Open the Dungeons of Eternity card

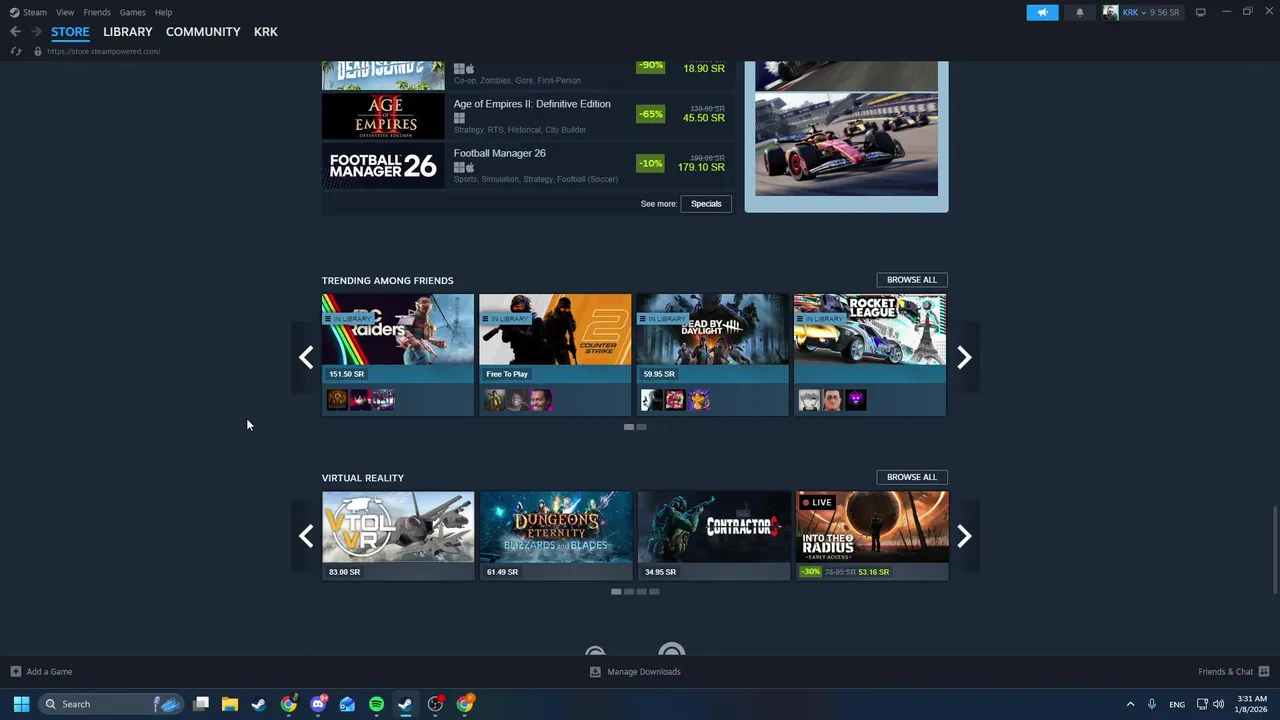pyautogui.click(x=555, y=535)
